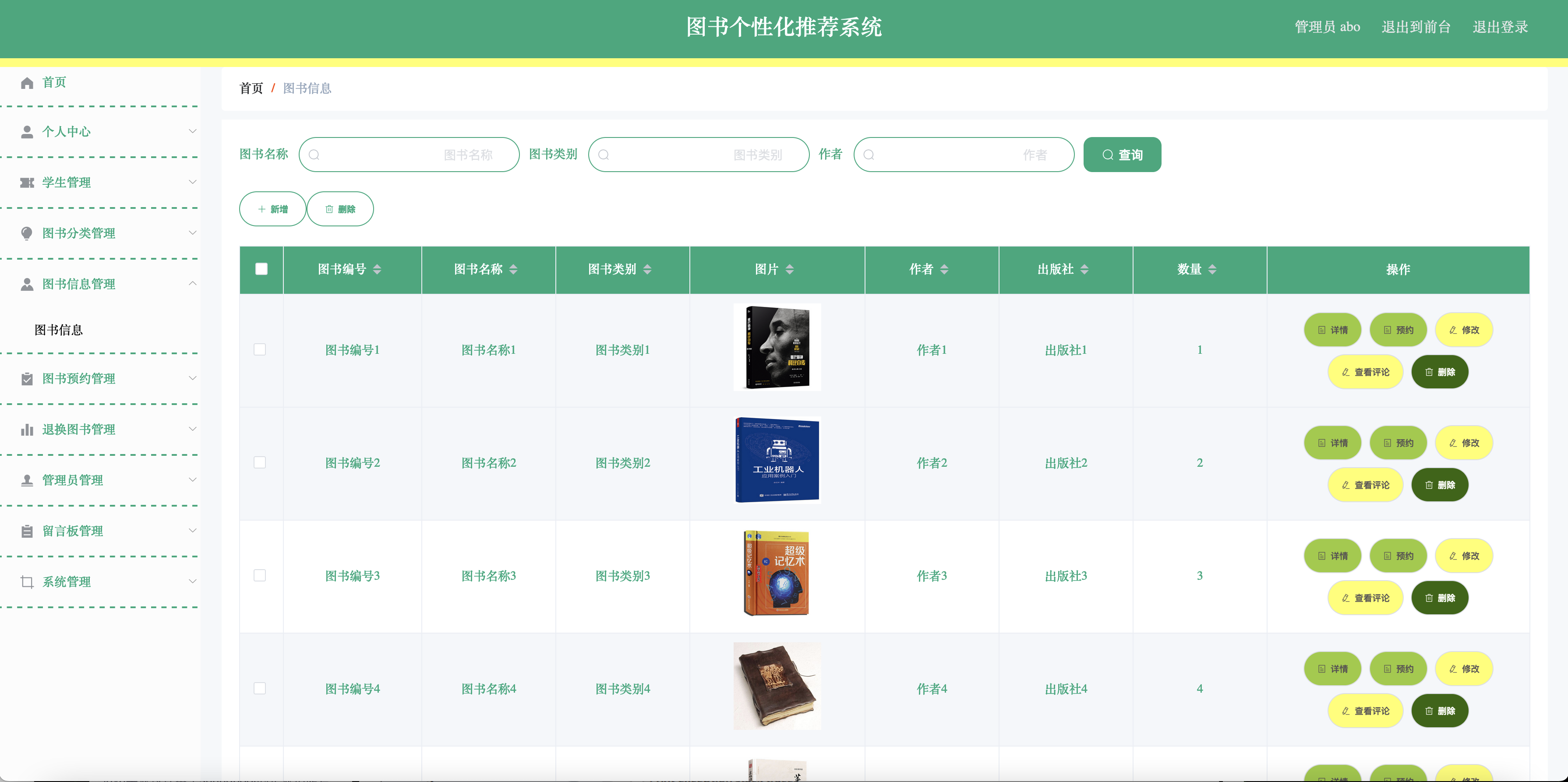Click the home icon in the sidebar
Screen dimensions: 1568x782
click(27, 83)
